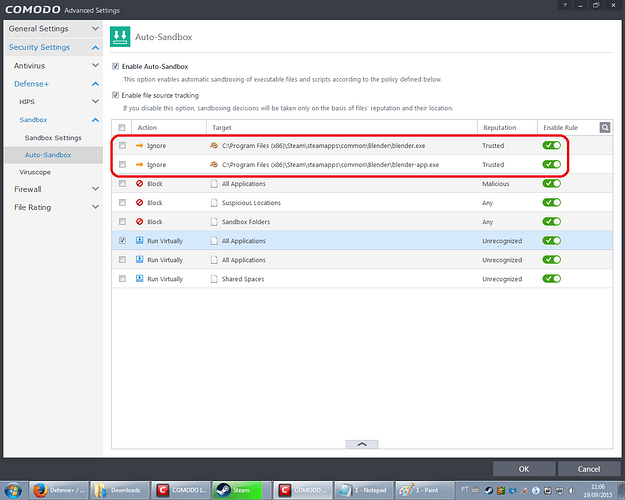Check the blender-app.exe rule checkbox
This screenshot has height=500, width=625.
click(x=122, y=164)
